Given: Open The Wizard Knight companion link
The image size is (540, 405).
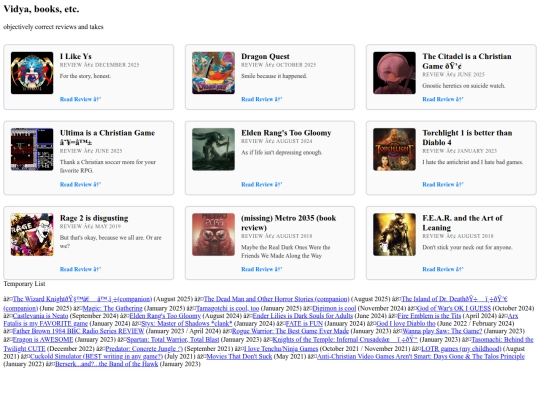Looking at the screenshot, I should 82,299.
